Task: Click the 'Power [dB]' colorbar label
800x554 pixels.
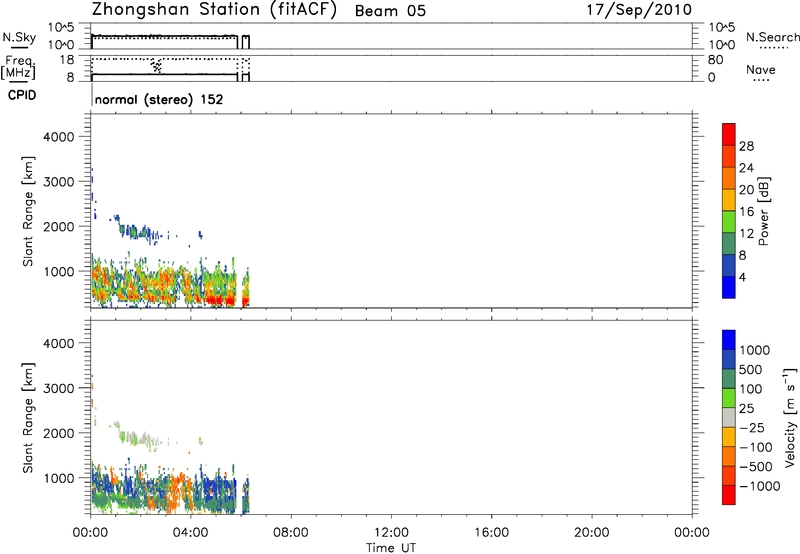Action: click(763, 211)
